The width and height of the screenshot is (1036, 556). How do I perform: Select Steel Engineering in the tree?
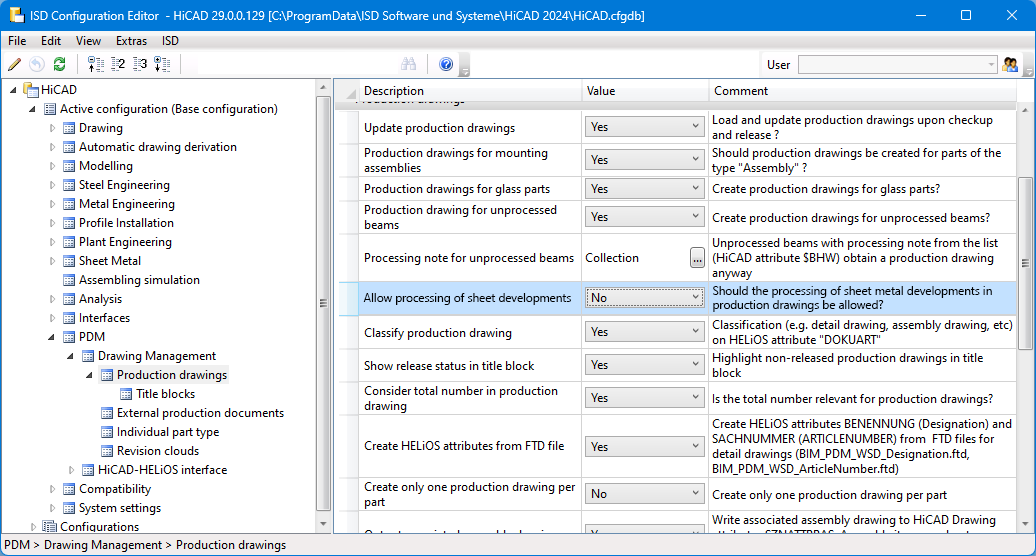point(124,185)
